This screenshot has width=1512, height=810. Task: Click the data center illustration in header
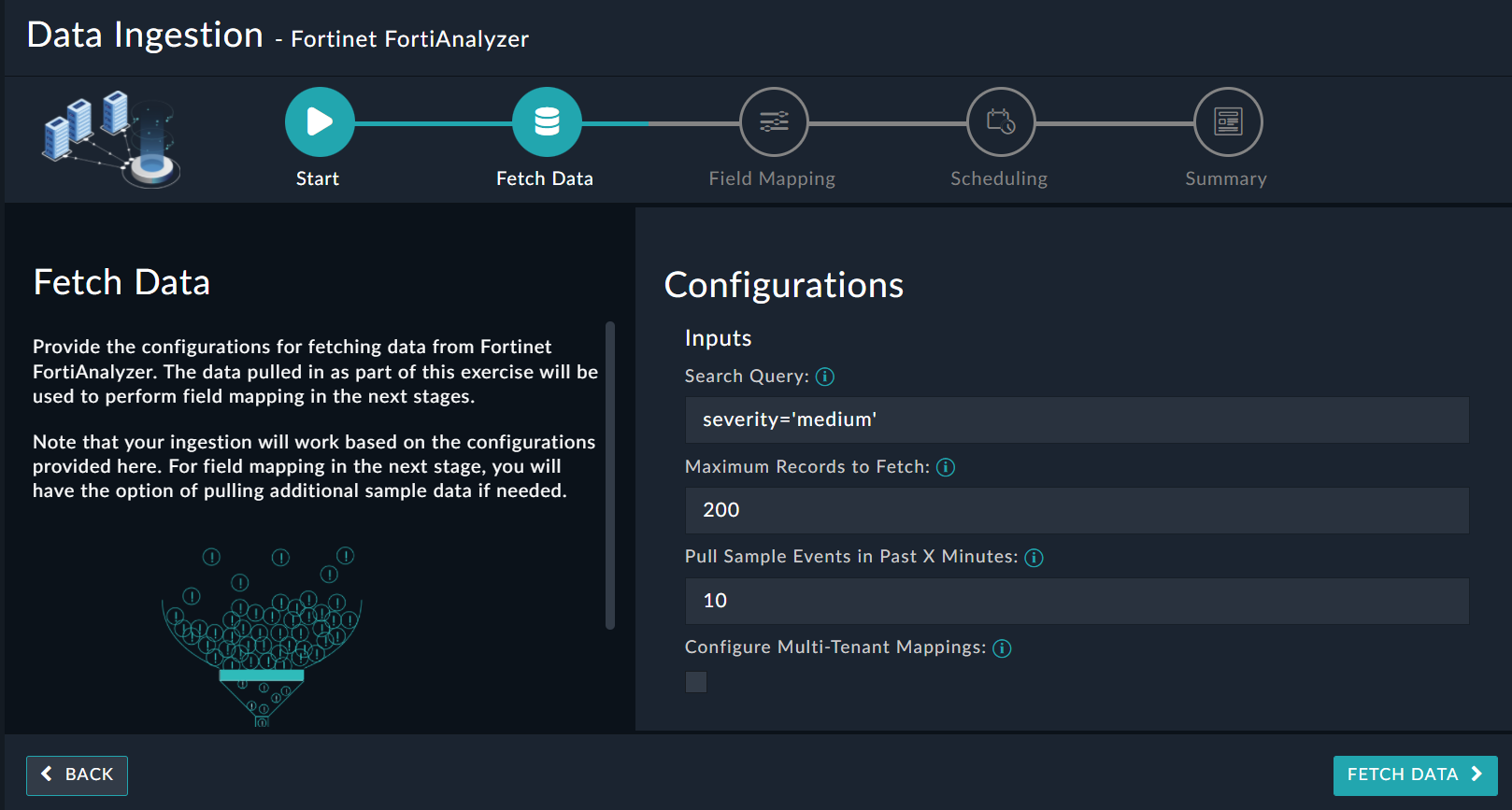point(111,138)
